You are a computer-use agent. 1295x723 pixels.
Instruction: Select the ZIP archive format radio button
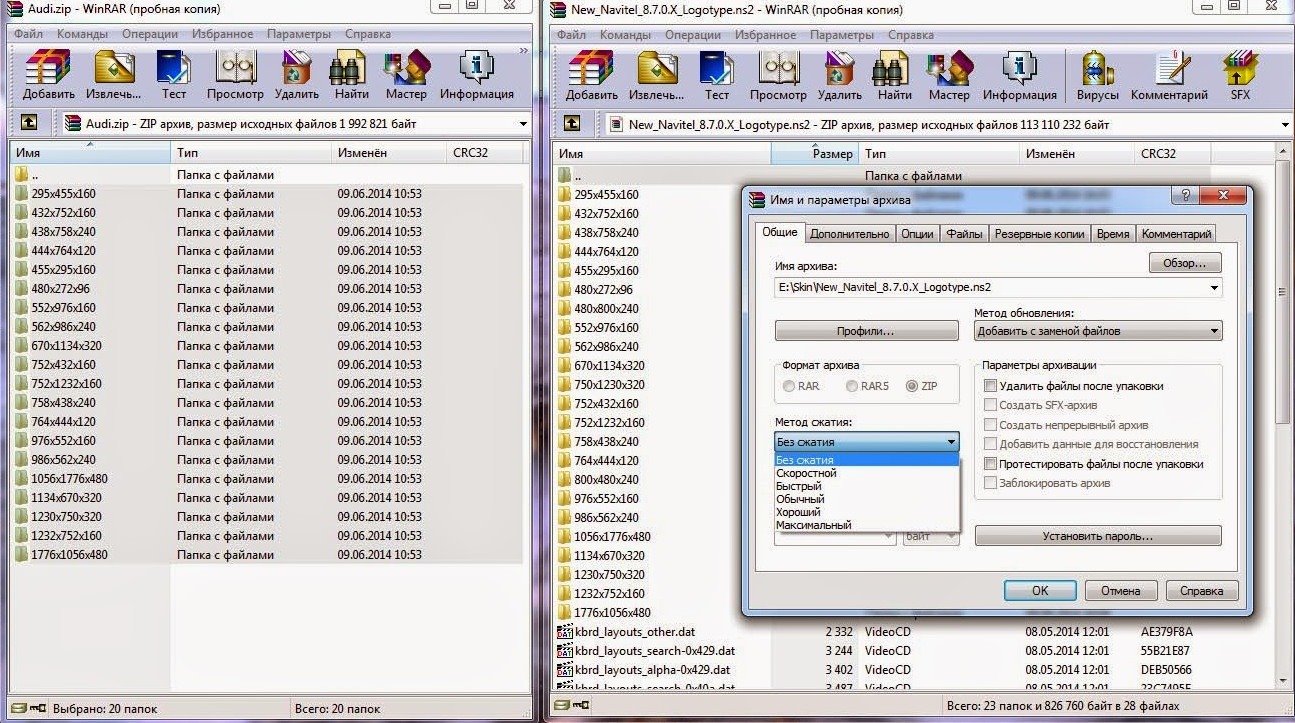click(911, 386)
